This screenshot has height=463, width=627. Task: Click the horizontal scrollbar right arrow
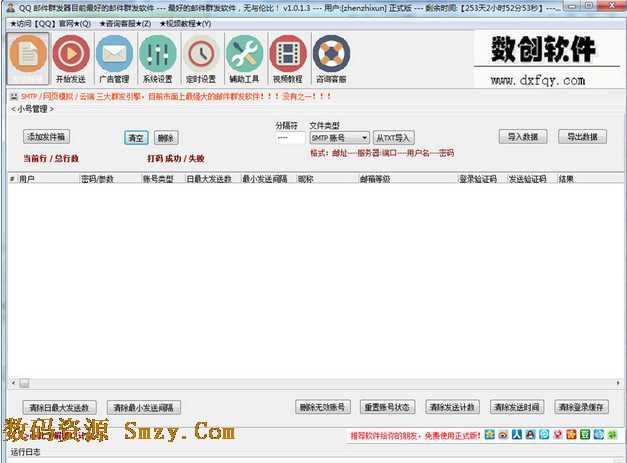[618, 383]
